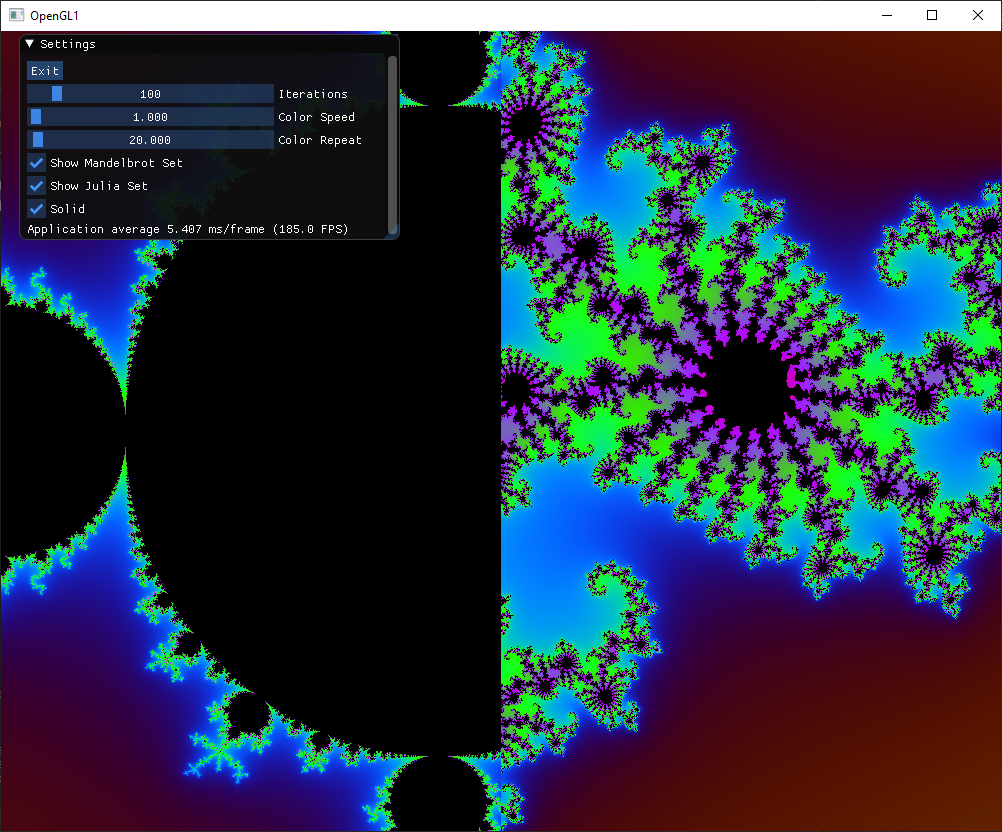Click the black center of the Julia set
Viewport: 1002px width, 832px height.
pos(745,392)
